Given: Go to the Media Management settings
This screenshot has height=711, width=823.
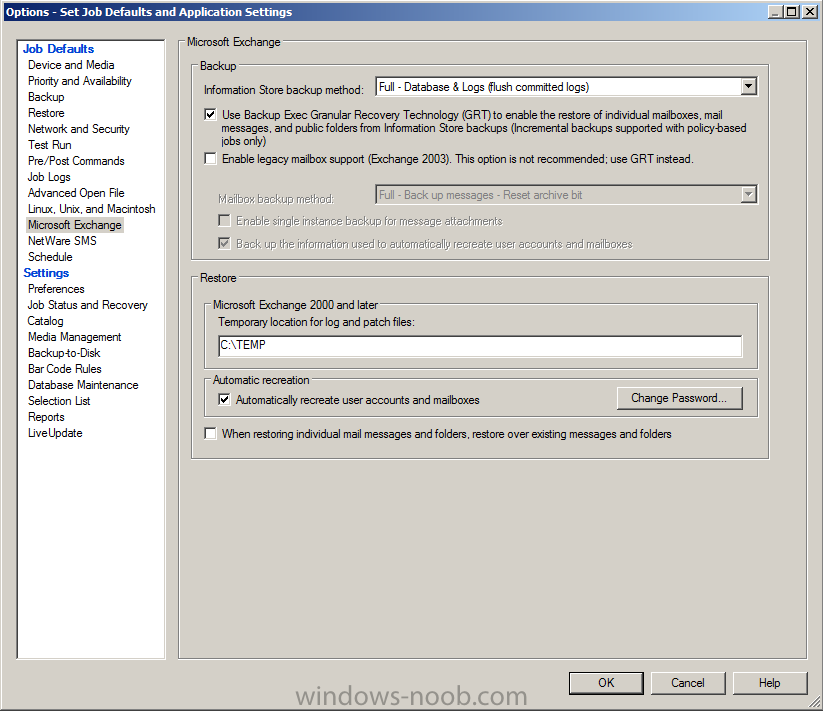Looking at the screenshot, I should tap(75, 337).
